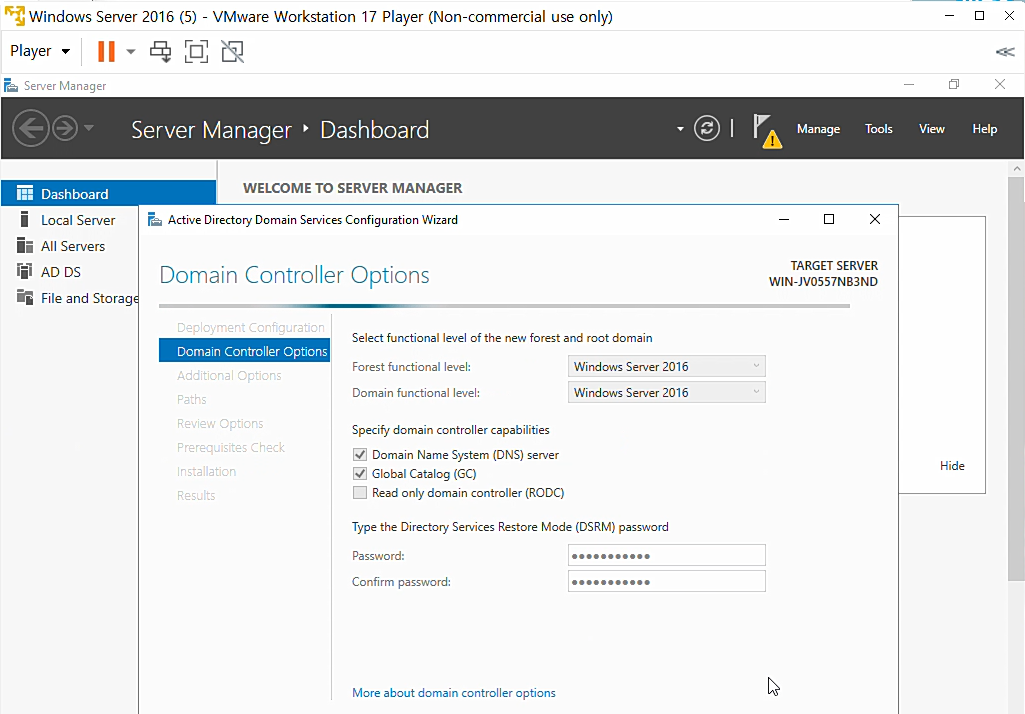Screen dimensions: 1025x714
Task: Refresh the Server Manager dashboard
Action: (707, 128)
